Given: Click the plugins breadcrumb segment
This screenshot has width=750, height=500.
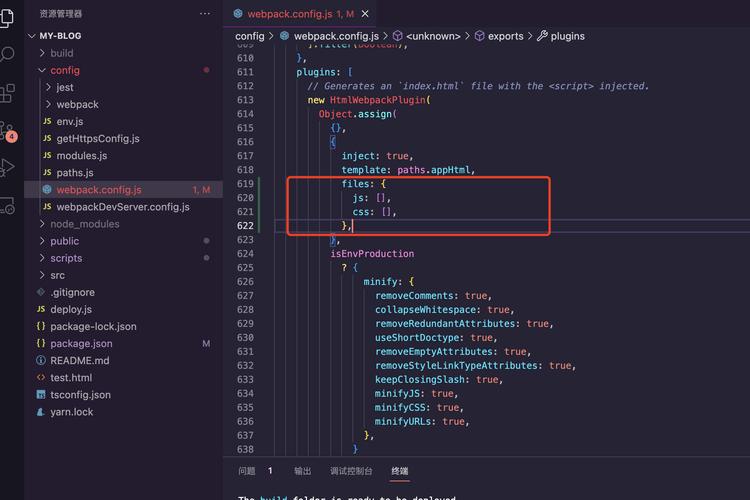Looking at the screenshot, I should click(x=567, y=36).
